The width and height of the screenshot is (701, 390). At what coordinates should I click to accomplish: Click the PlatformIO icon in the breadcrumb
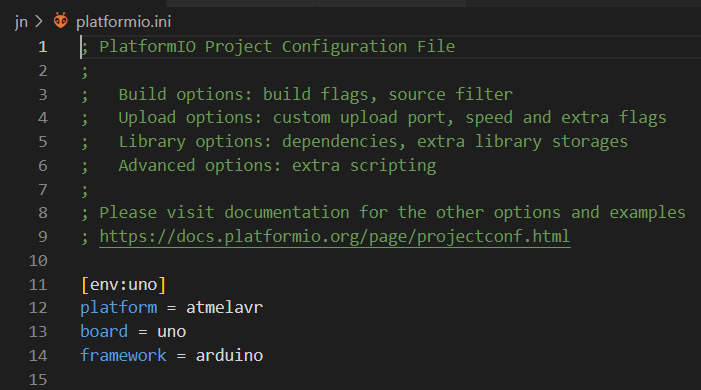[x=61, y=21]
